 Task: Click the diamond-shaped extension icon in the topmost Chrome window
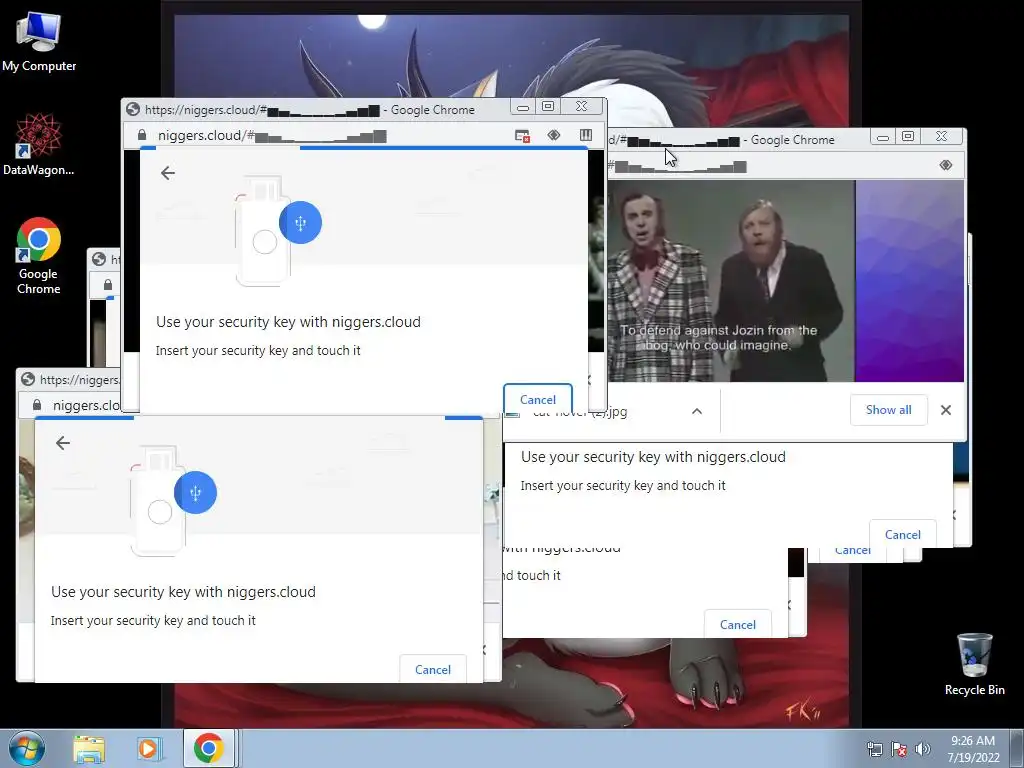pos(554,135)
